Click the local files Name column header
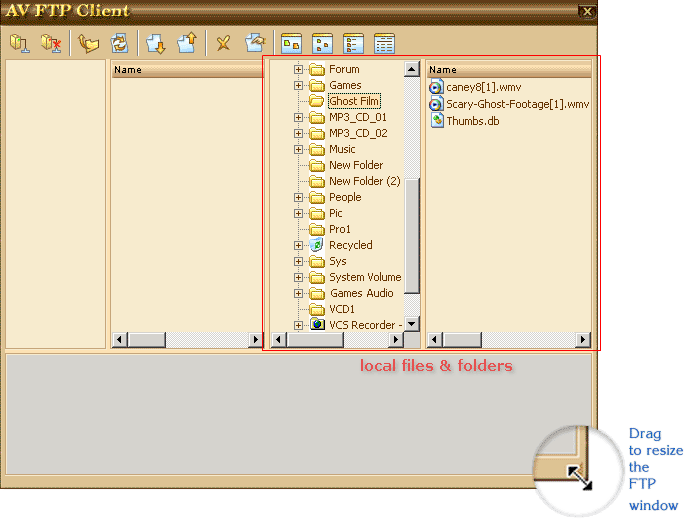 pos(509,70)
